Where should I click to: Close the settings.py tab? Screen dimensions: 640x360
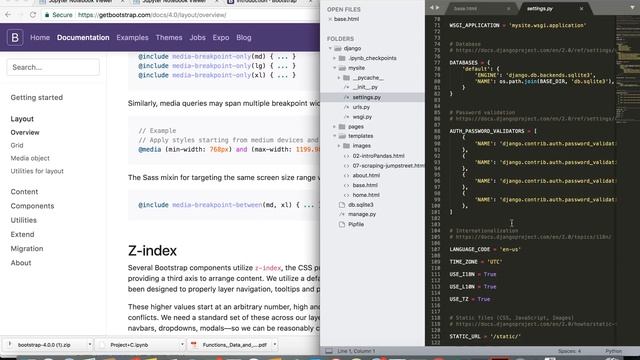(x=582, y=9)
